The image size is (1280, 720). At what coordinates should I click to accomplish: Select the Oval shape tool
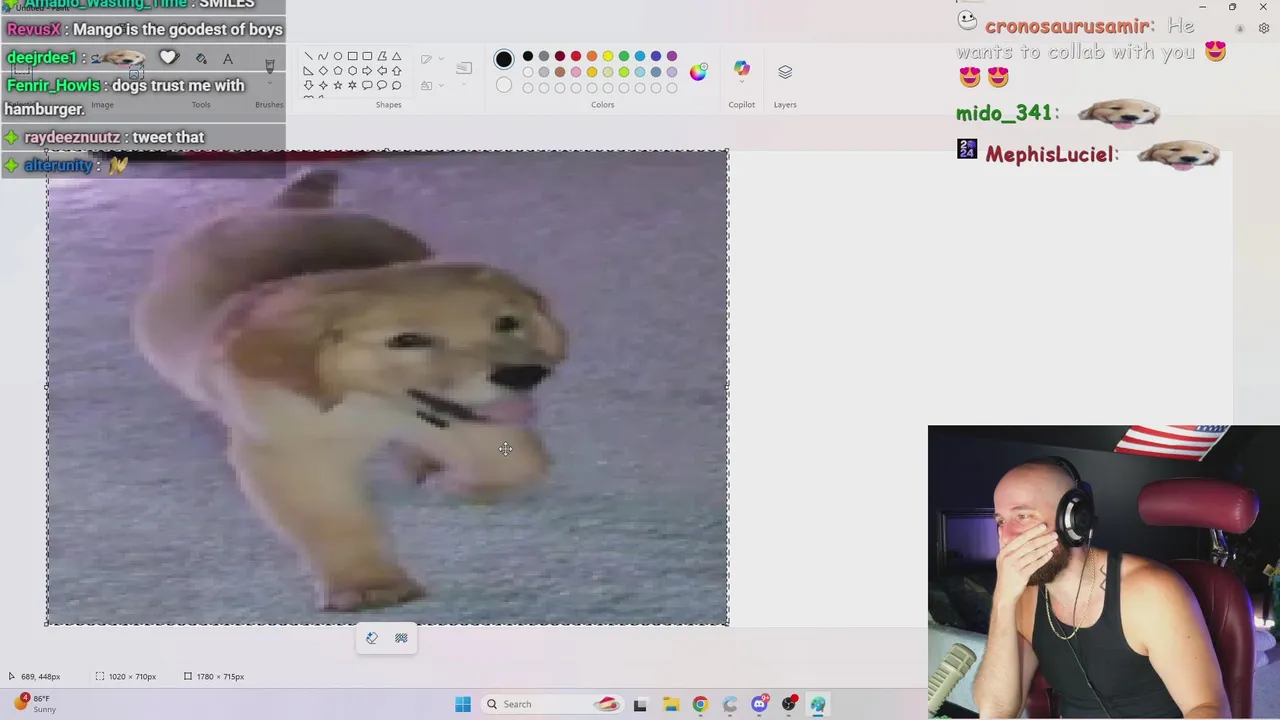point(338,56)
